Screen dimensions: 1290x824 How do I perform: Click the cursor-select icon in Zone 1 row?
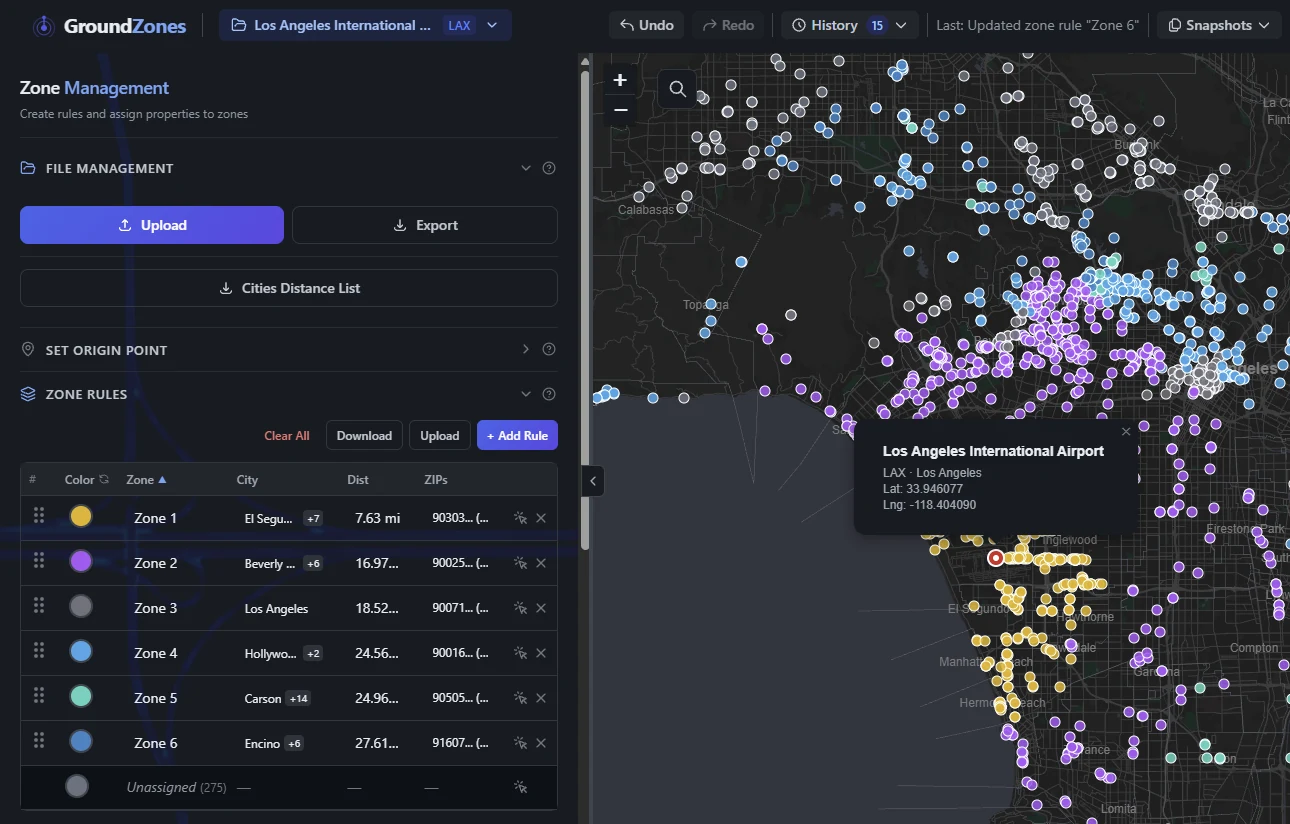point(520,518)
